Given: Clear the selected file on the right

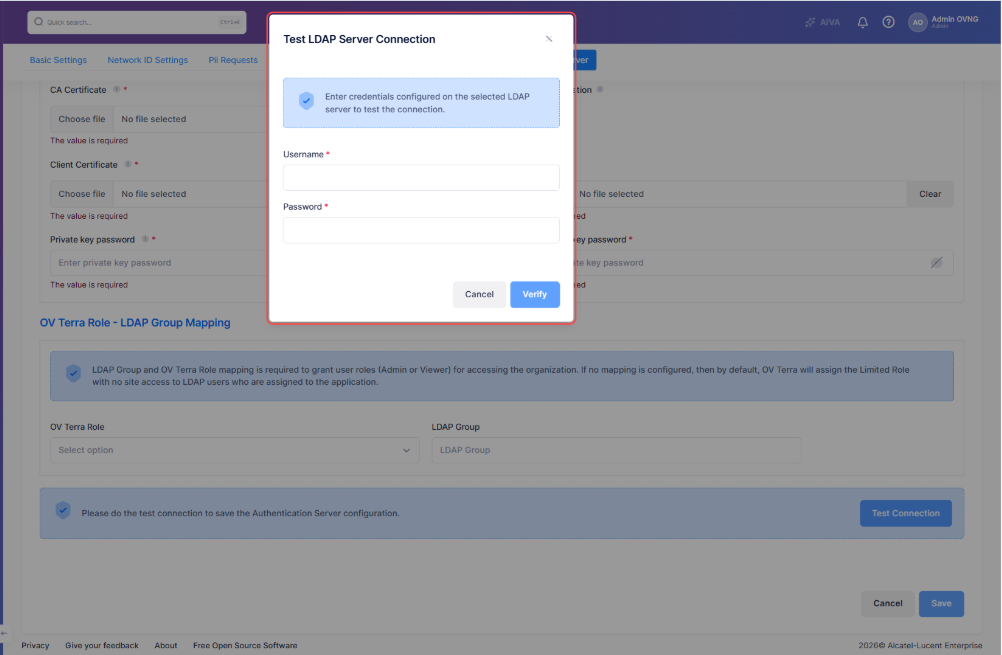Looking at the screenshot, I should (x=930, y=194).
